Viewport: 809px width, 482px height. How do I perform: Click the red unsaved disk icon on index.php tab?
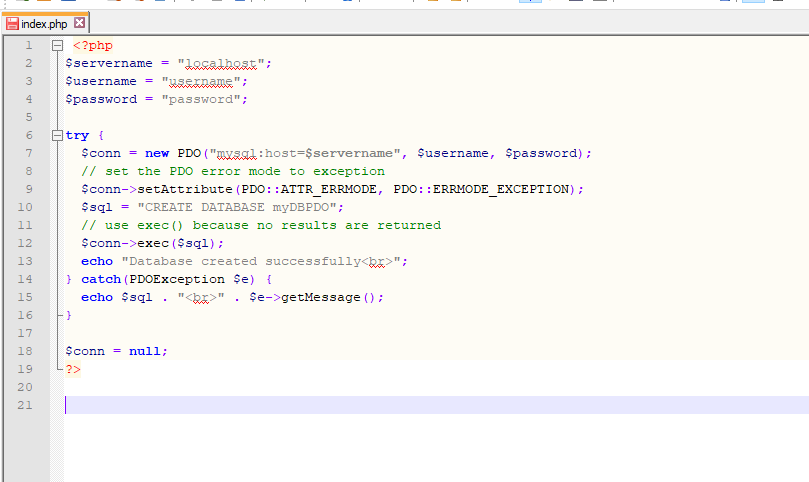coord(13,23)
